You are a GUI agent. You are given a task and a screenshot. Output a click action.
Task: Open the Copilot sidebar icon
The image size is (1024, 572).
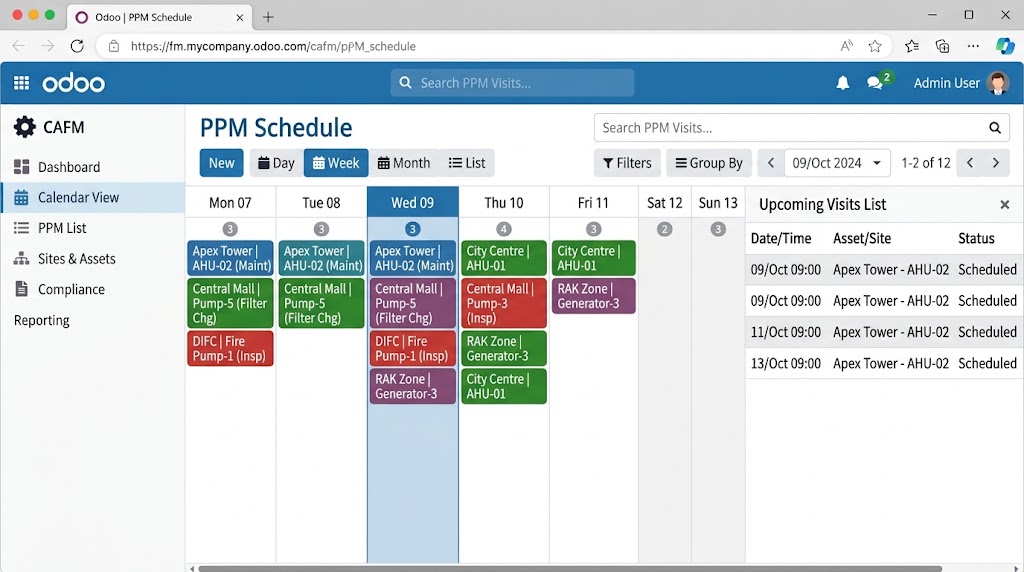[1005, 46]
